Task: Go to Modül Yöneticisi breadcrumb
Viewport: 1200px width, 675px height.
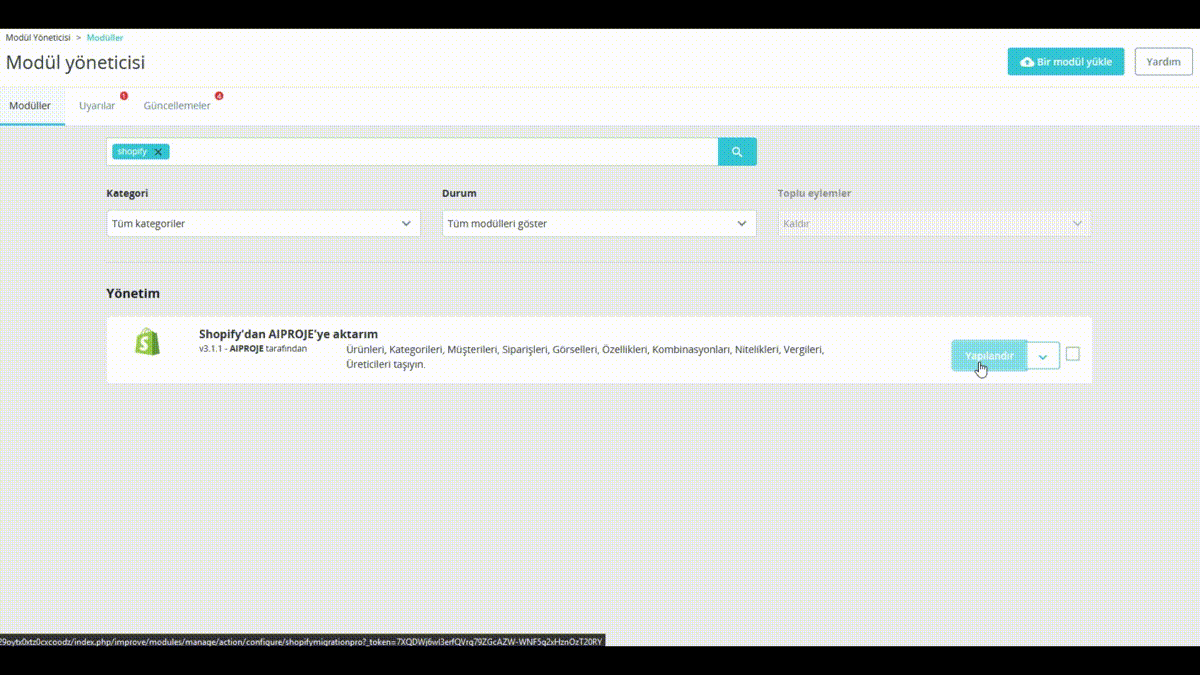Action: (38, 37)
